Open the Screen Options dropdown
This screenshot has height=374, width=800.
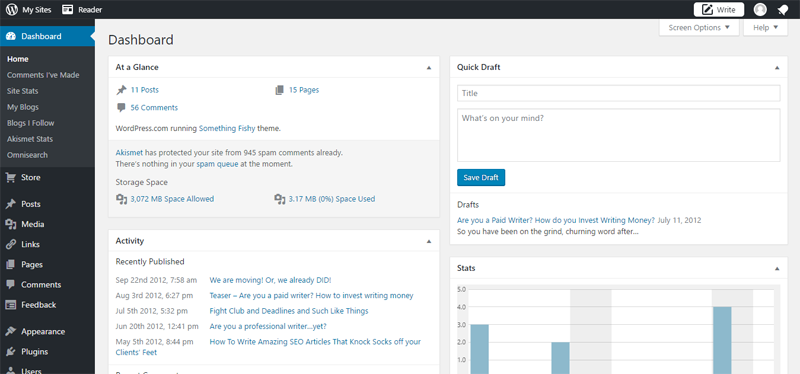pos(699,28)
